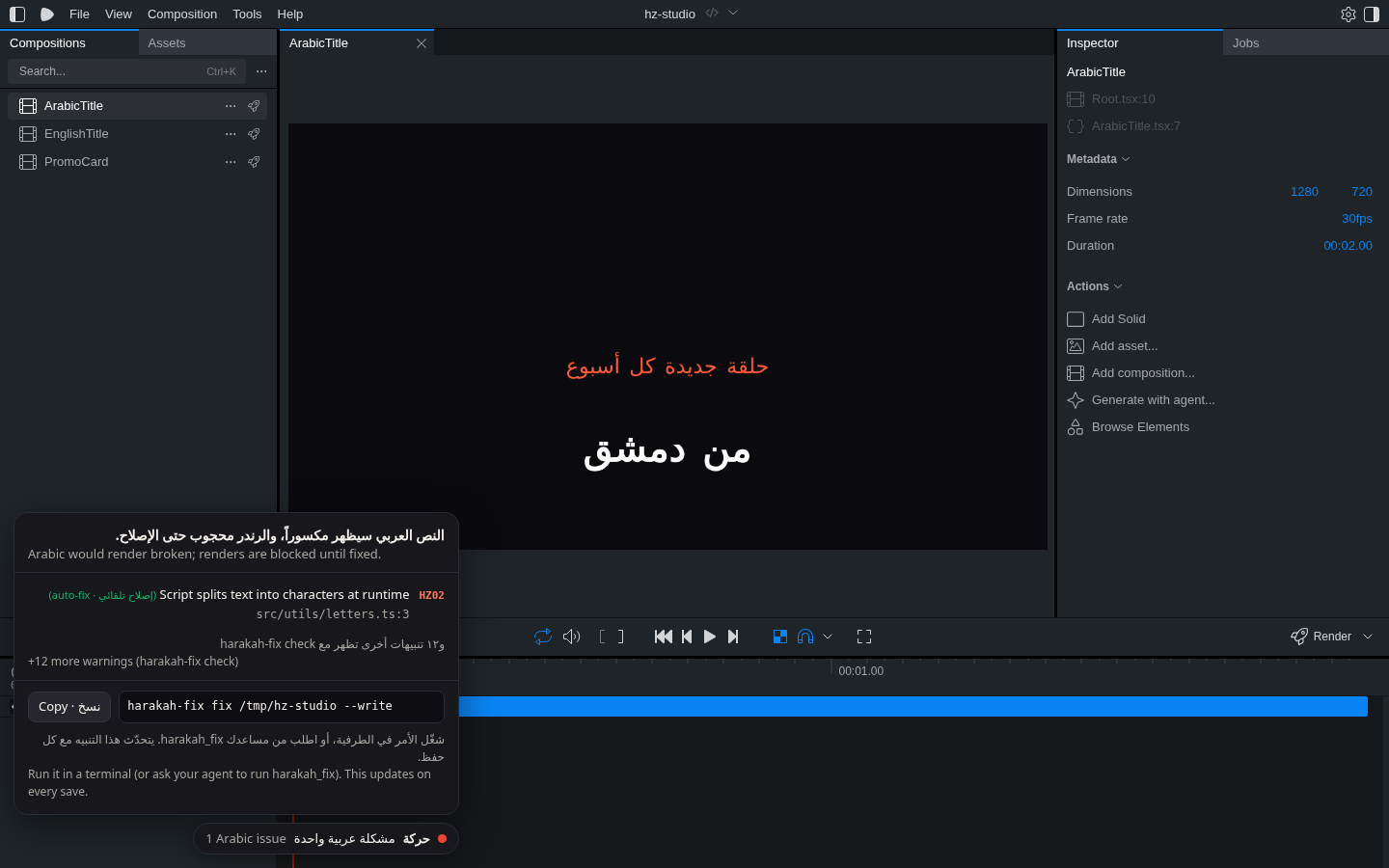Open the settings gear

click(x=1348, y=14)
